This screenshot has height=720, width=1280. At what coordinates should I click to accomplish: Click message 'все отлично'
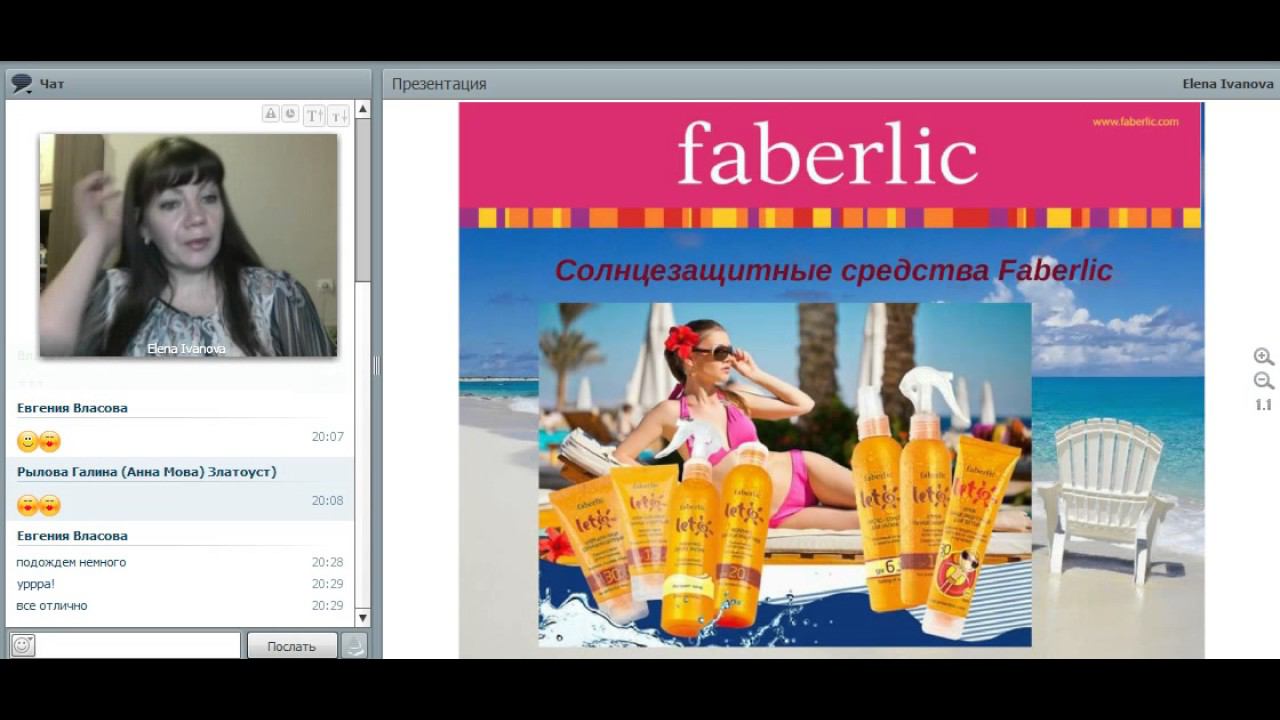pos(52,606)
